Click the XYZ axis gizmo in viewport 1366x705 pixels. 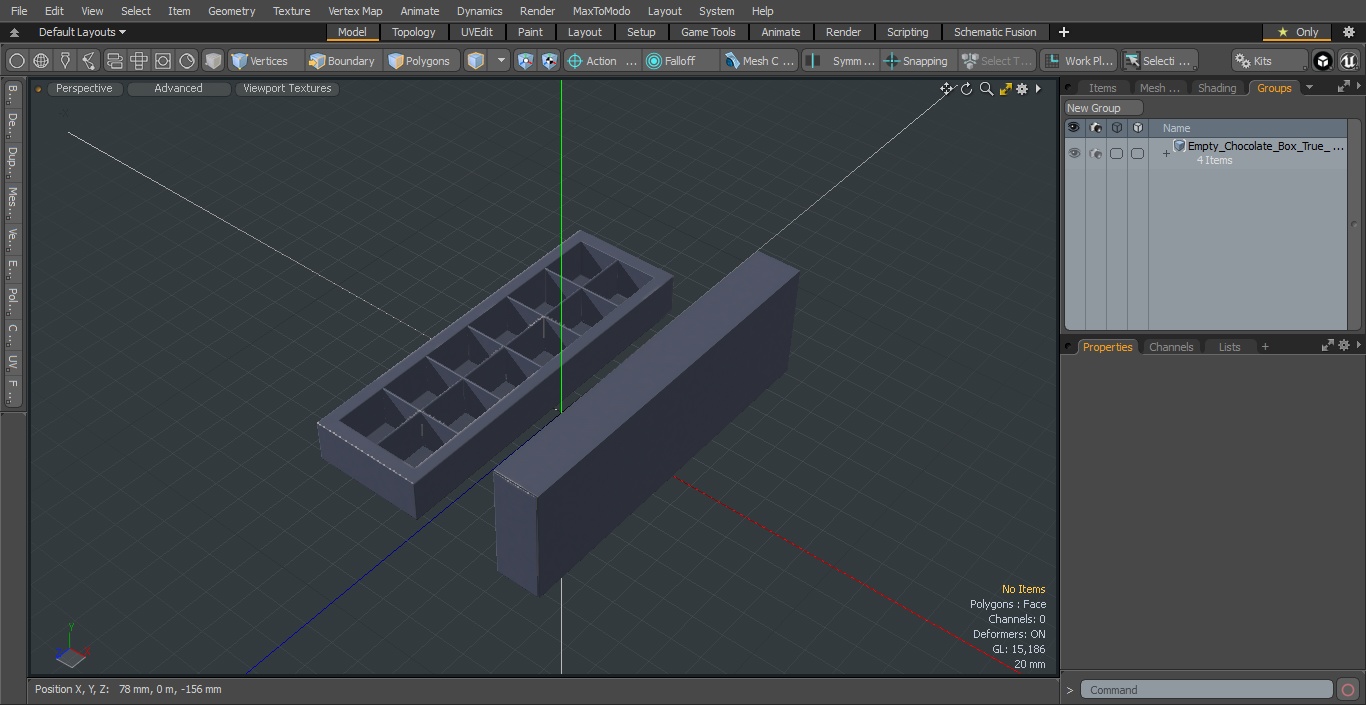(72, 647)
